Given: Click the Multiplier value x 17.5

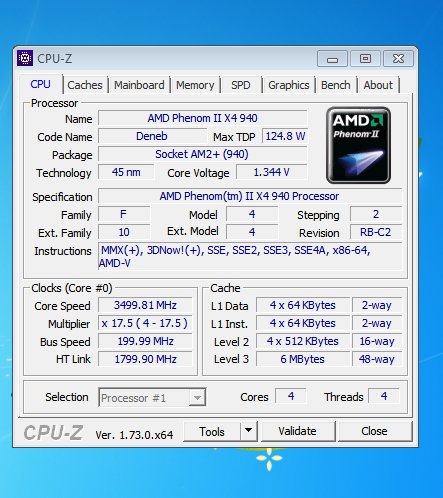Looking at the screenshot, I should pos(145,323).
